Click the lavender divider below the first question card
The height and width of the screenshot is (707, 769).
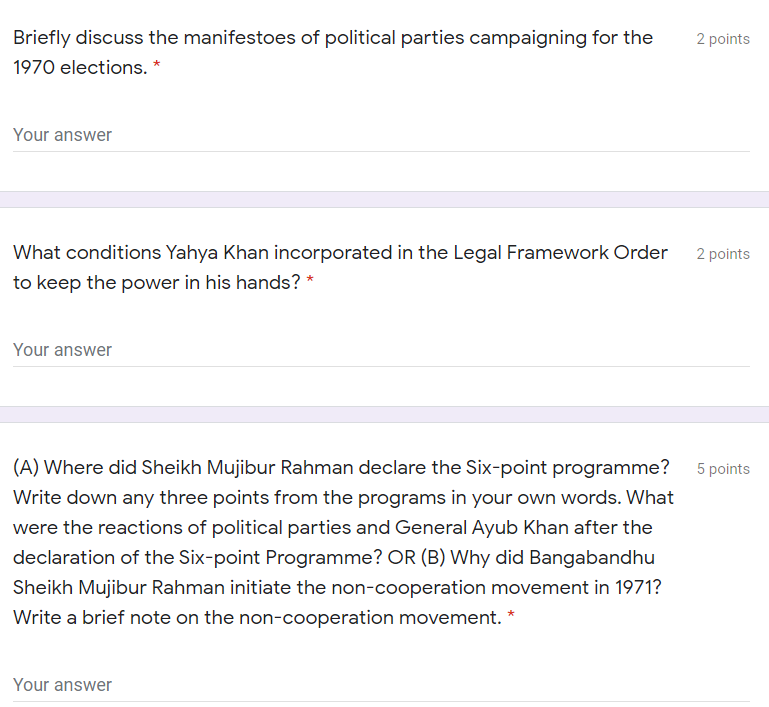click(384, 200)
